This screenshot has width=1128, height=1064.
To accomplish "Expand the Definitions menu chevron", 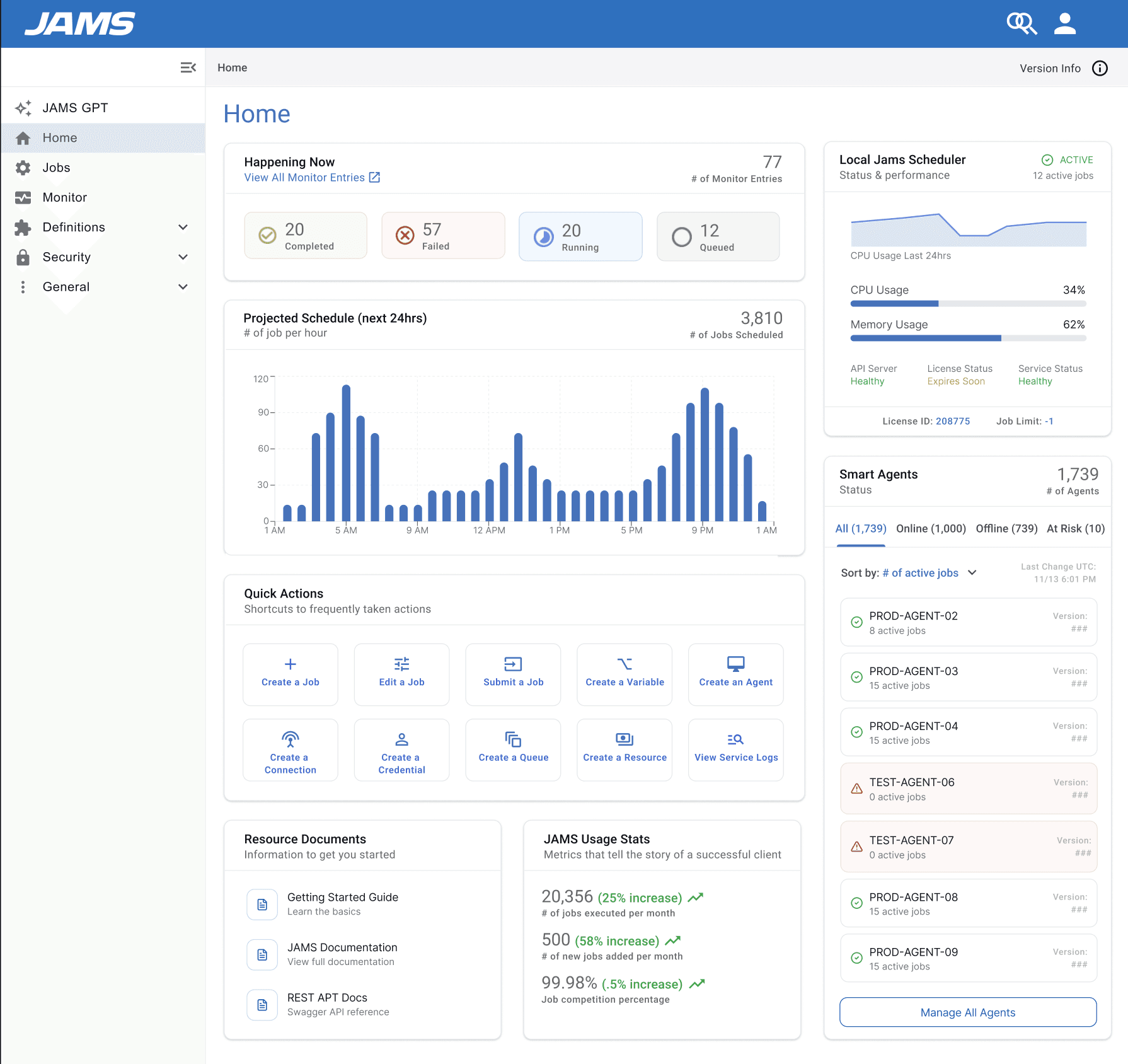I will click(x=183, y=228).
